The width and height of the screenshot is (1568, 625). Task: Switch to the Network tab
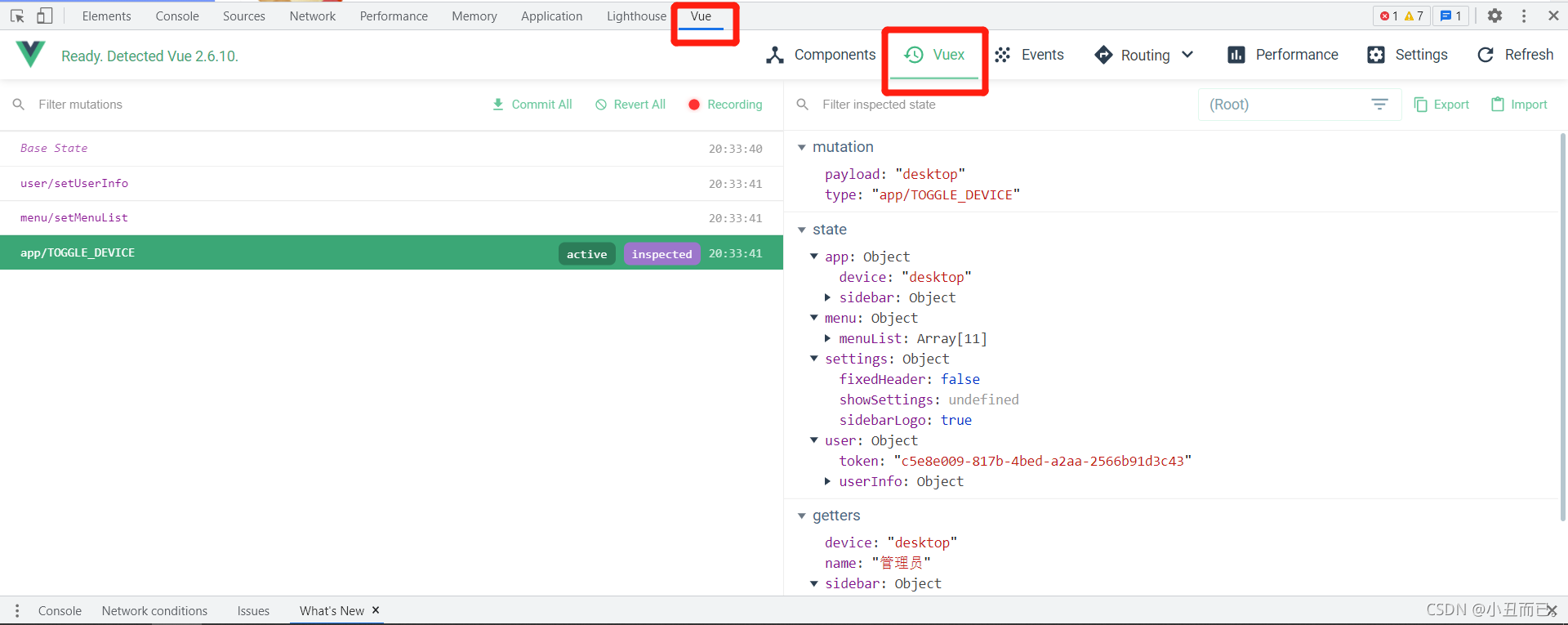coord(313,16)
